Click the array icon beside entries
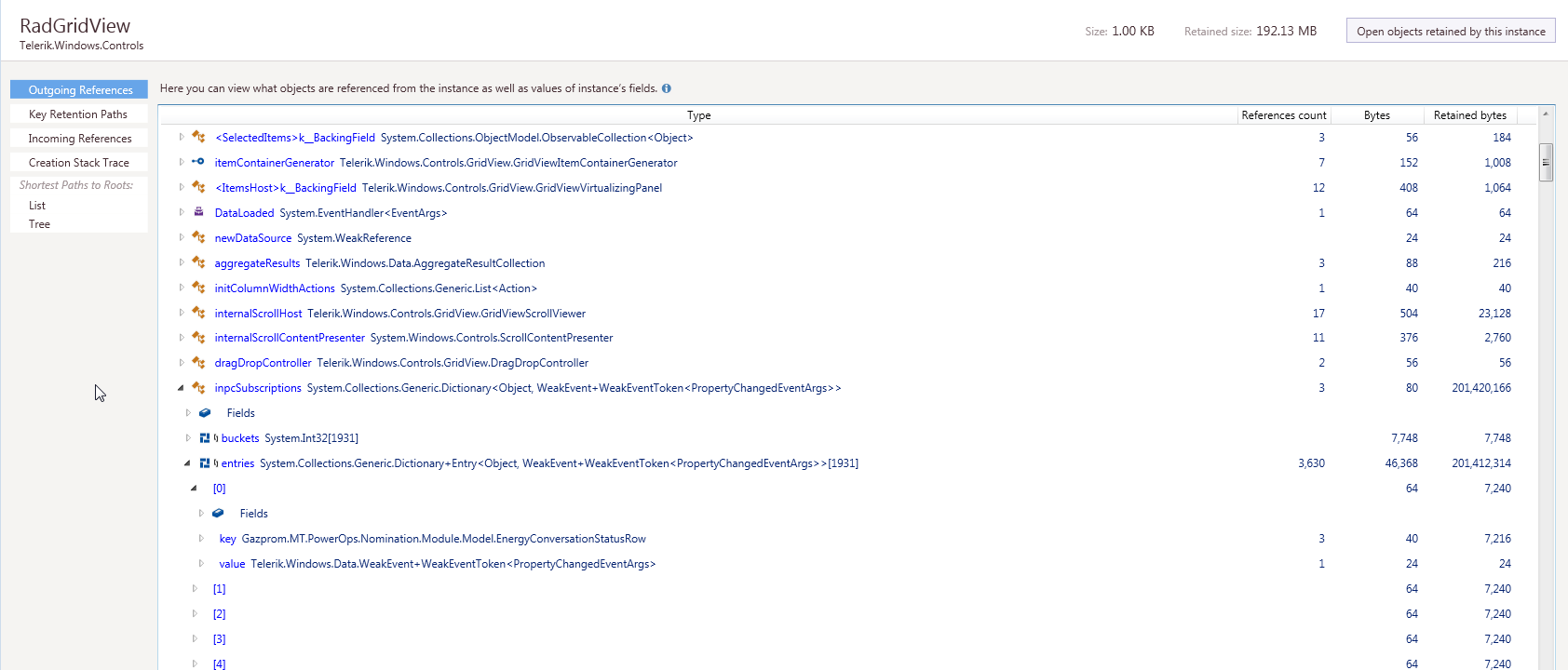The height and width of the screenshot is (670, 1568). (205, 462)
